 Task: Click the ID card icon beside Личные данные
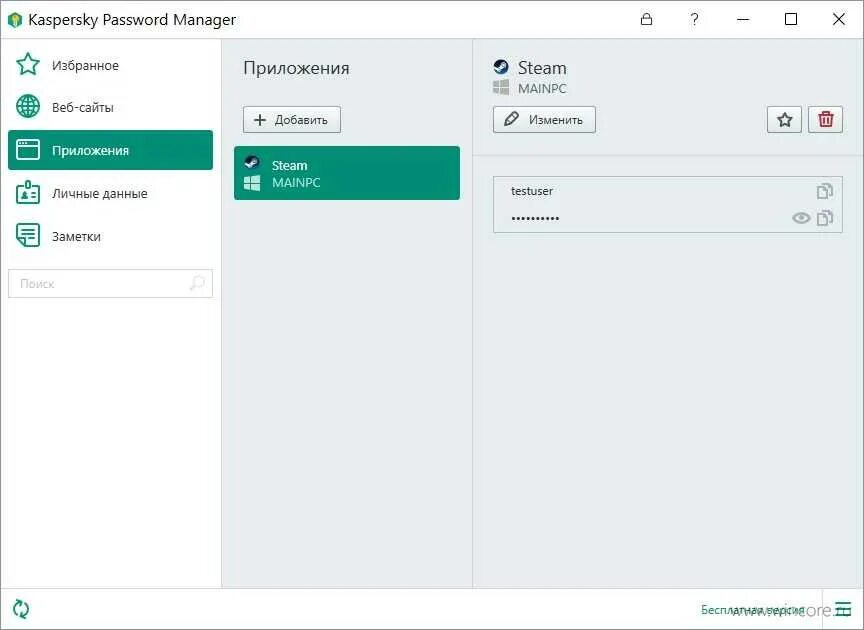pyautogui.click(x=28, y=193)
